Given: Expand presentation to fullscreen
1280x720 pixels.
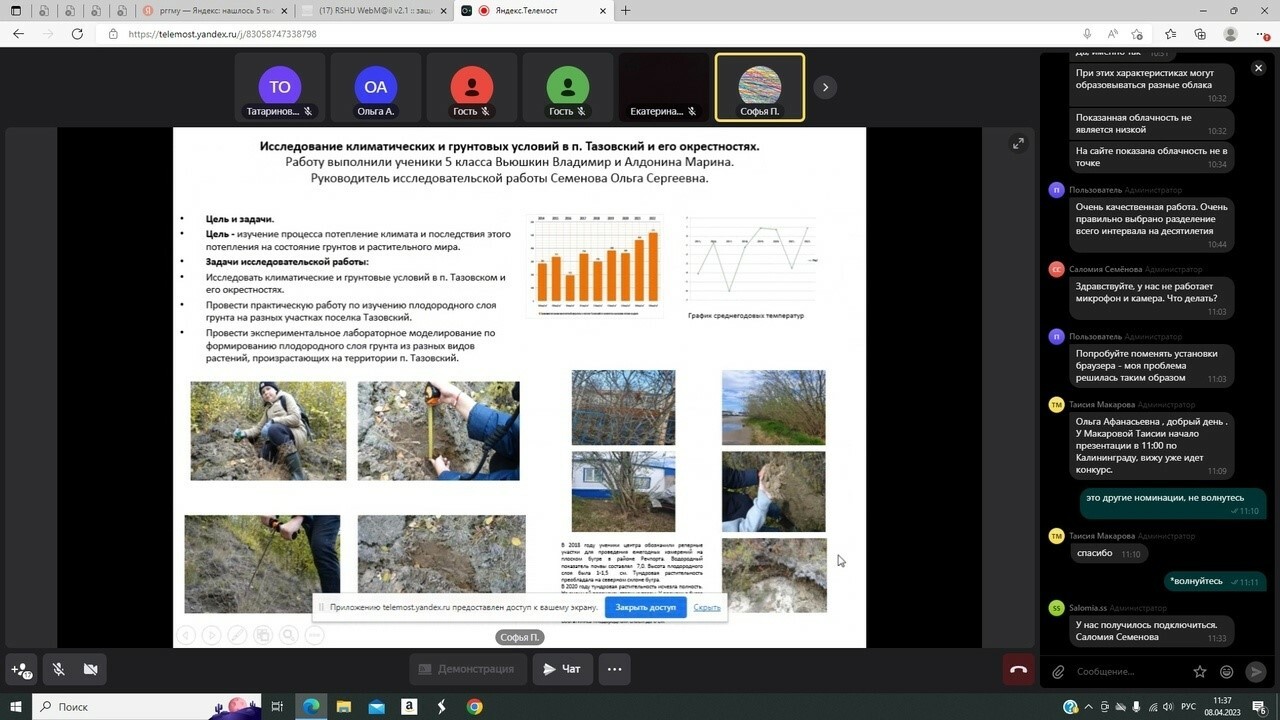Looking at the screenshot, I should point(1018,144).
